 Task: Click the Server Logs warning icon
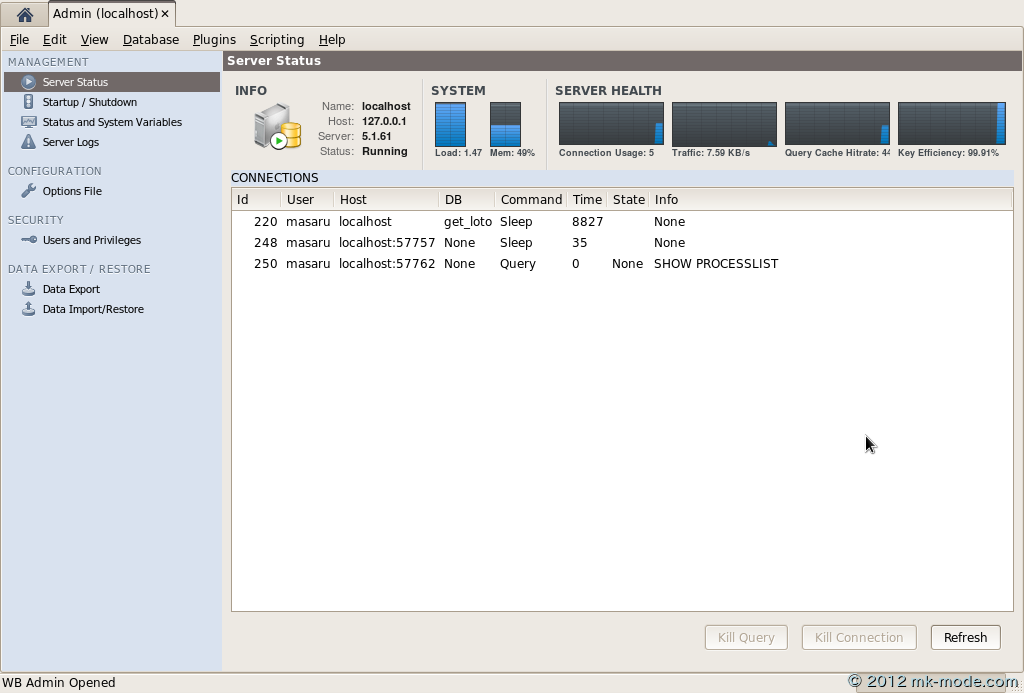[29, 142]
